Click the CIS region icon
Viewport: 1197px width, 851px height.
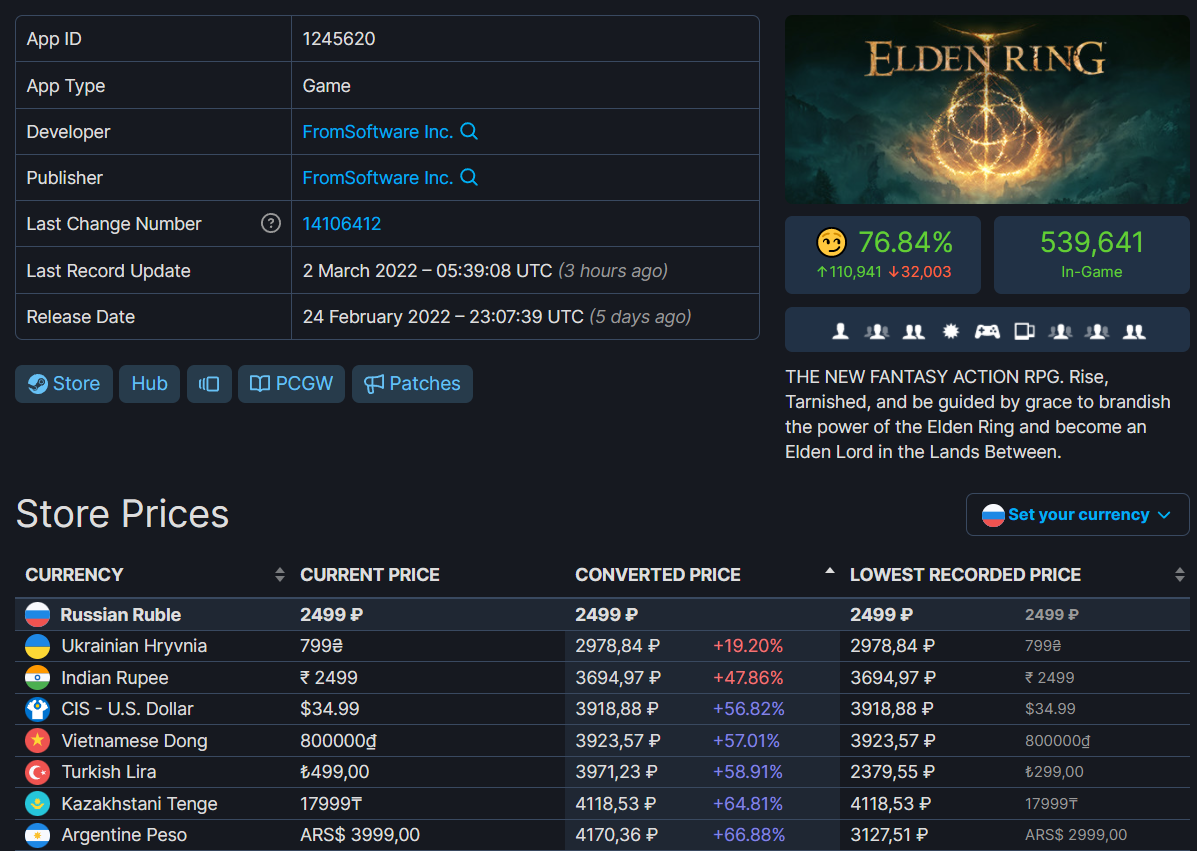pyautogui.click(x=37, y=709)
